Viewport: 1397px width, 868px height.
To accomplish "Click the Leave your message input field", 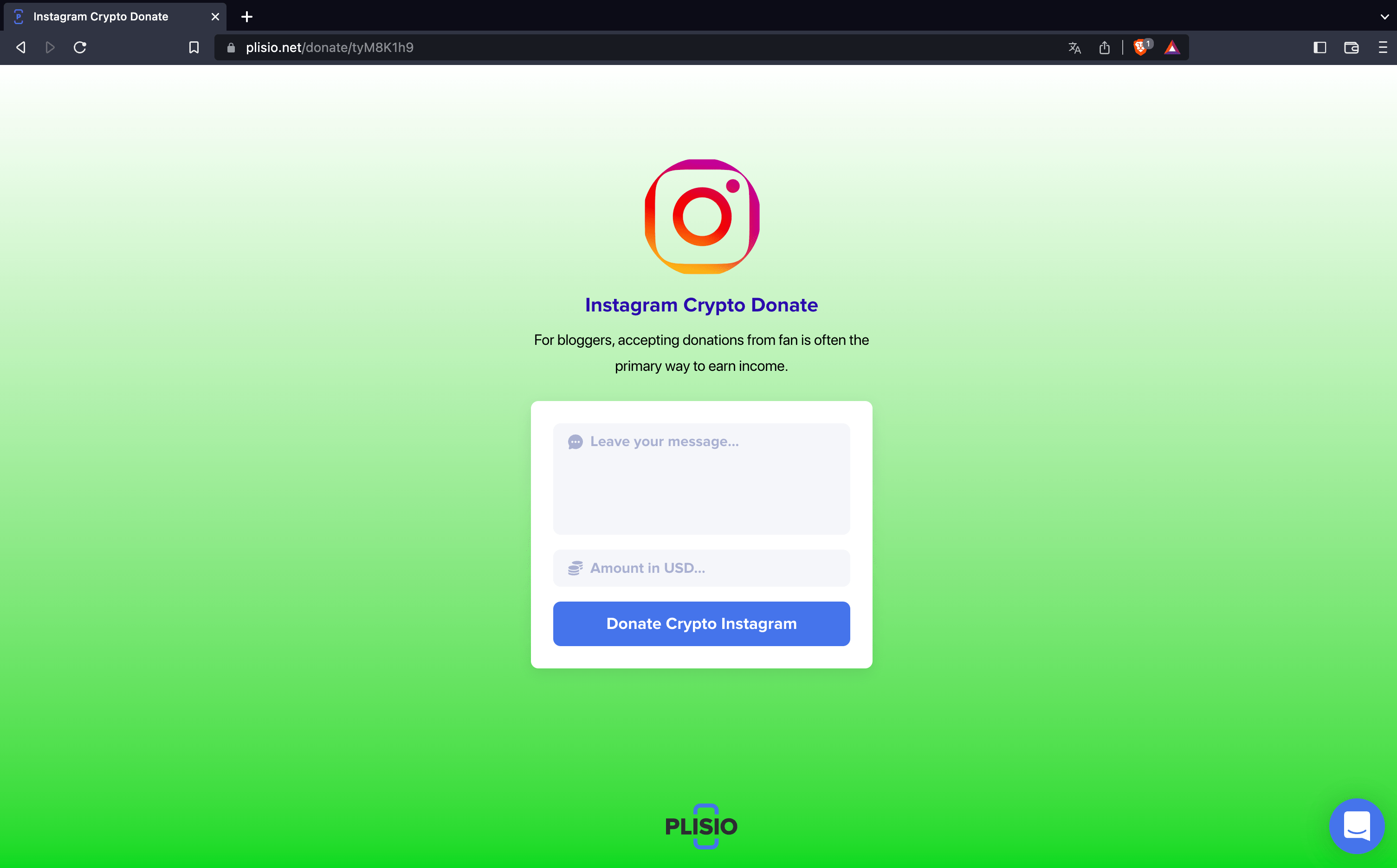I will [x=701, y=479].
